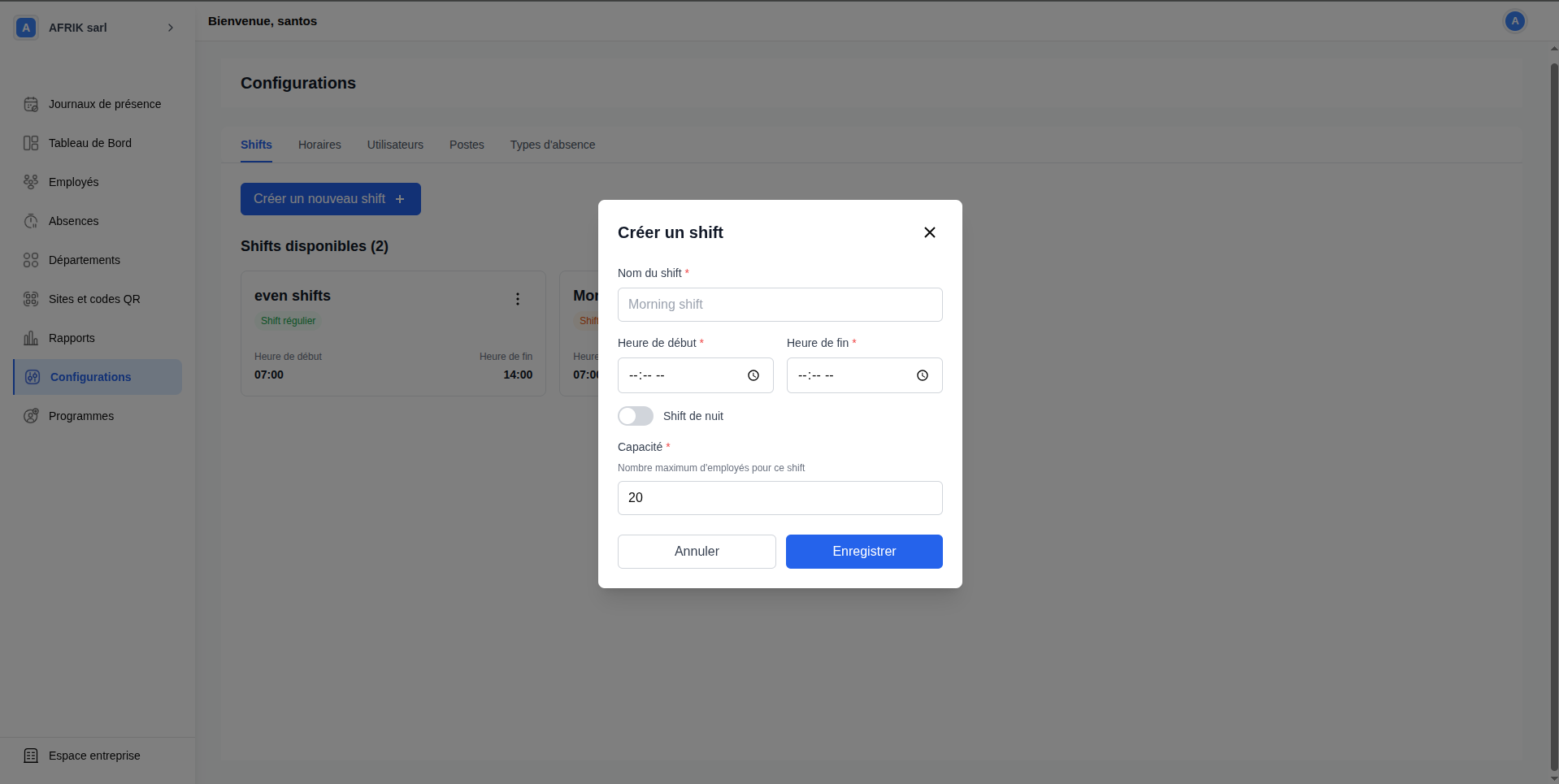The height and width of the screenshot is (784, 1559).
Task: Focus the Nom du shift text field
Action: coord(779,305)
